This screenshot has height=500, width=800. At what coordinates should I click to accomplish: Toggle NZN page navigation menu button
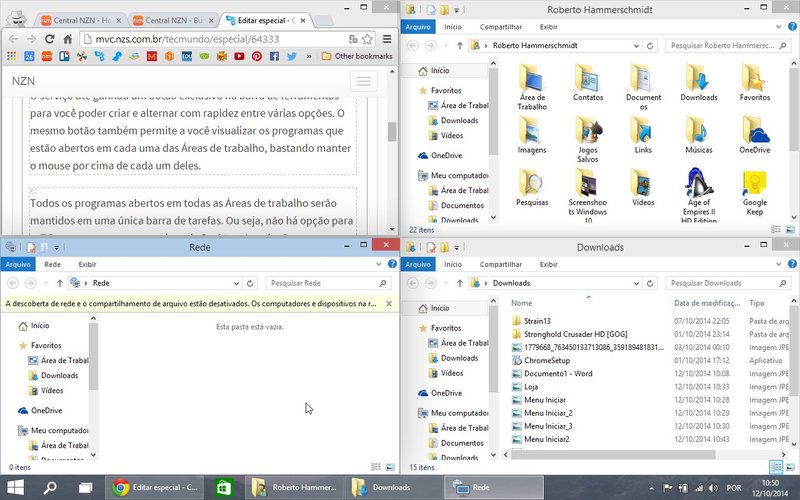363,81
